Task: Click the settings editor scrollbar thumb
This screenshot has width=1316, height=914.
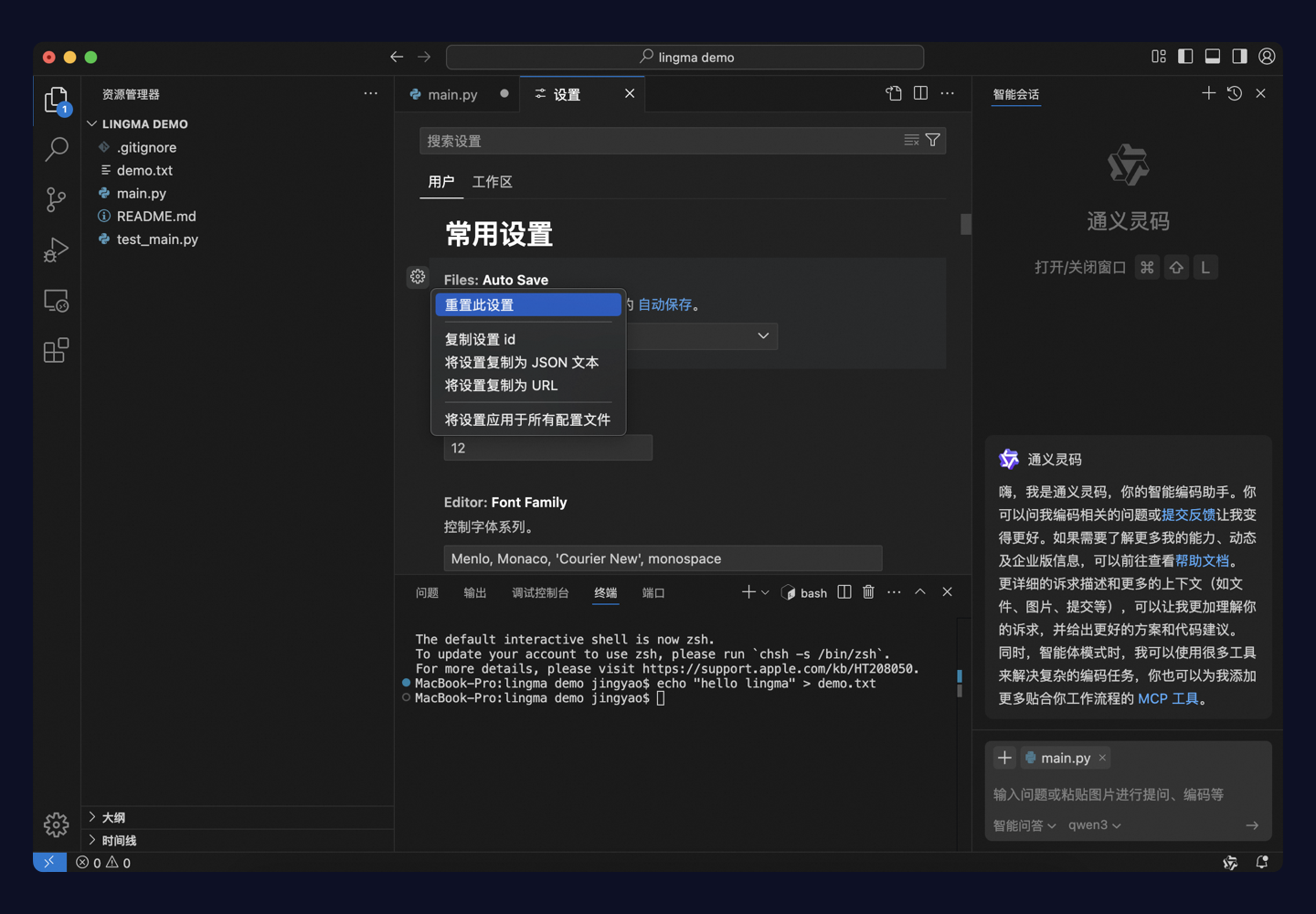Action: [x=965, y=224]
